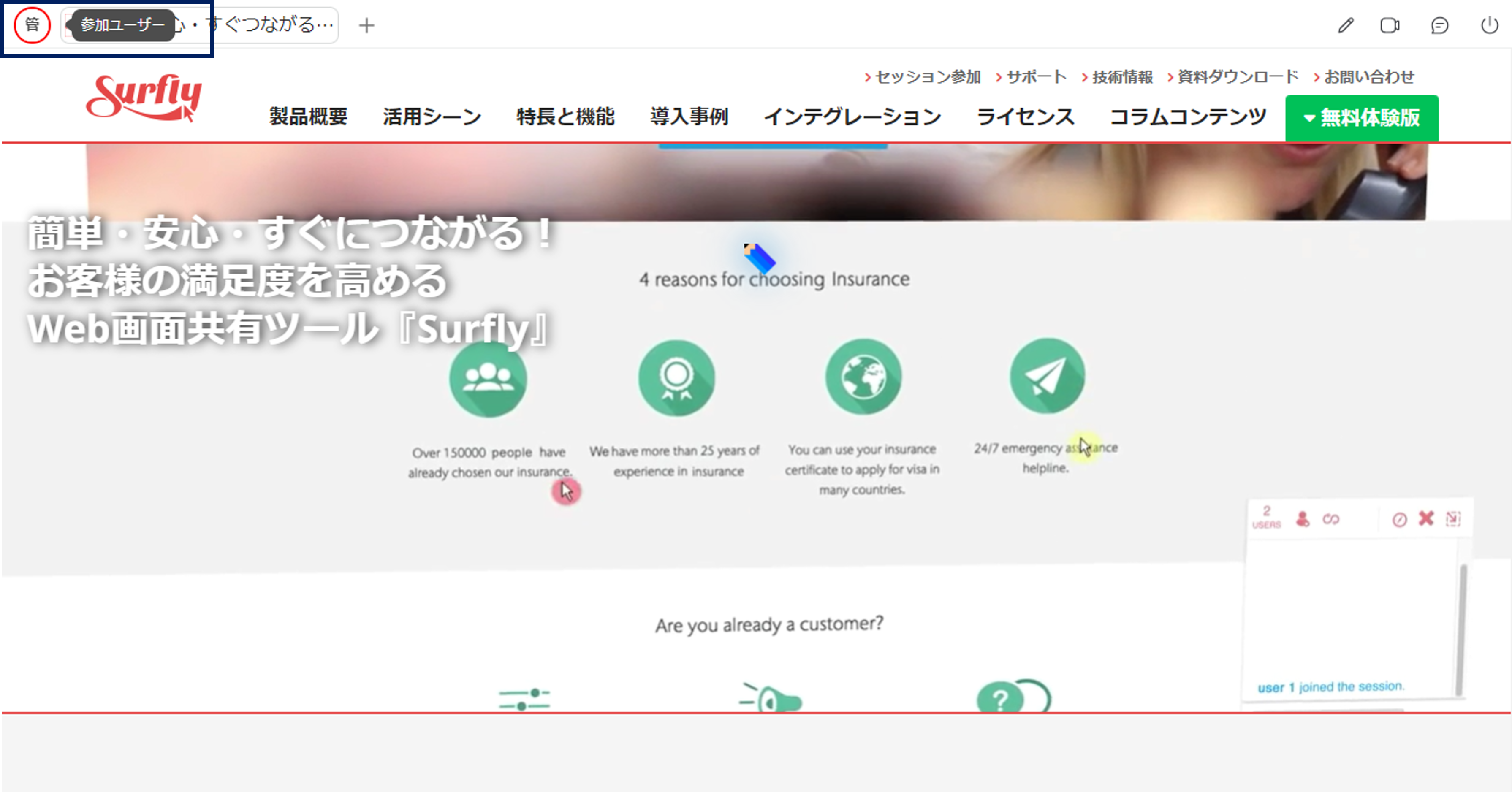This screenshot has height=792, width=1512.
Task: Open the 製品概要 menu
Action: click(x=308, y=117)
